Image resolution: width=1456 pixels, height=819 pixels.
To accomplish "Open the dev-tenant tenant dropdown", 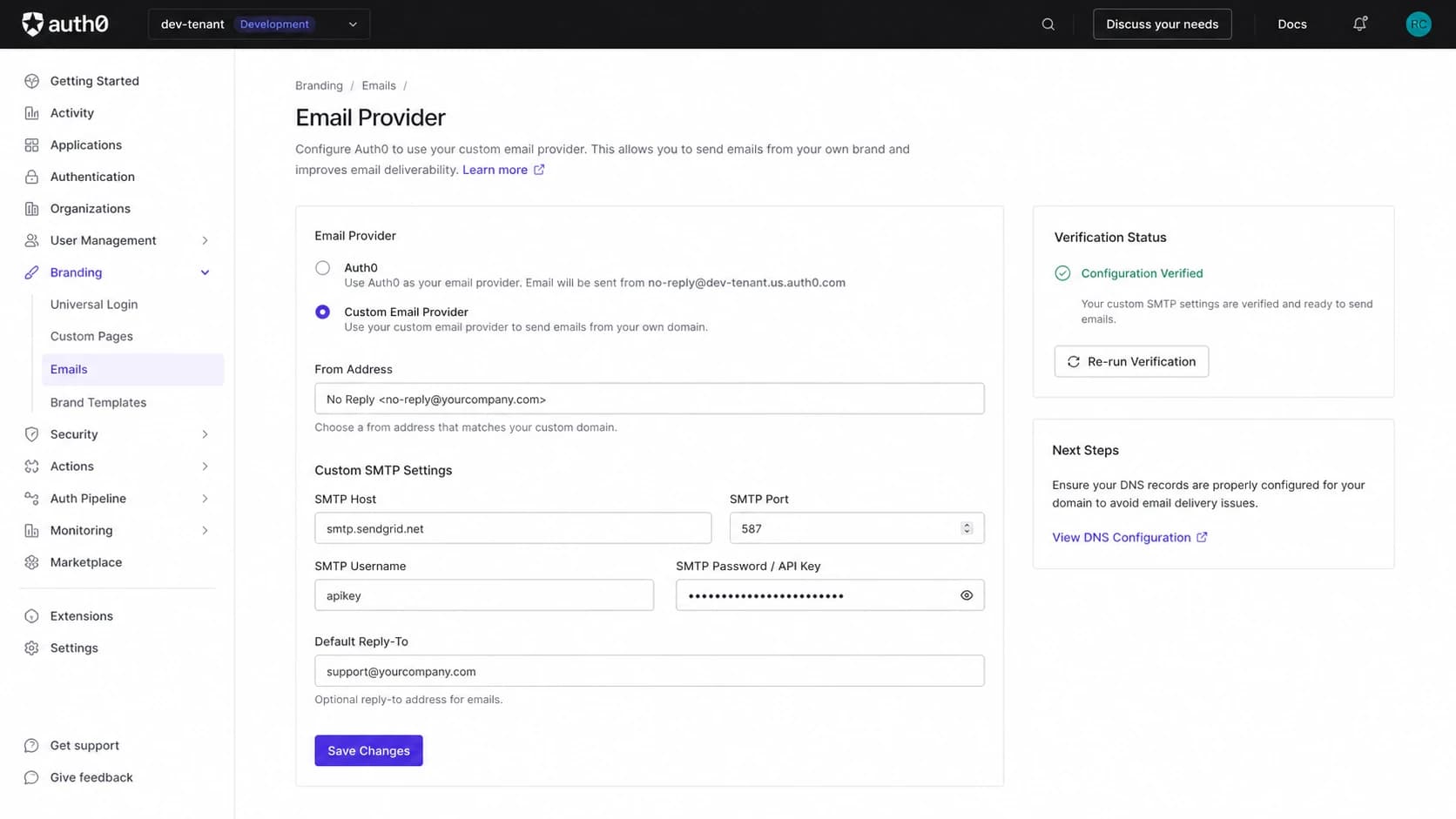I will click(x=260, y=24).
